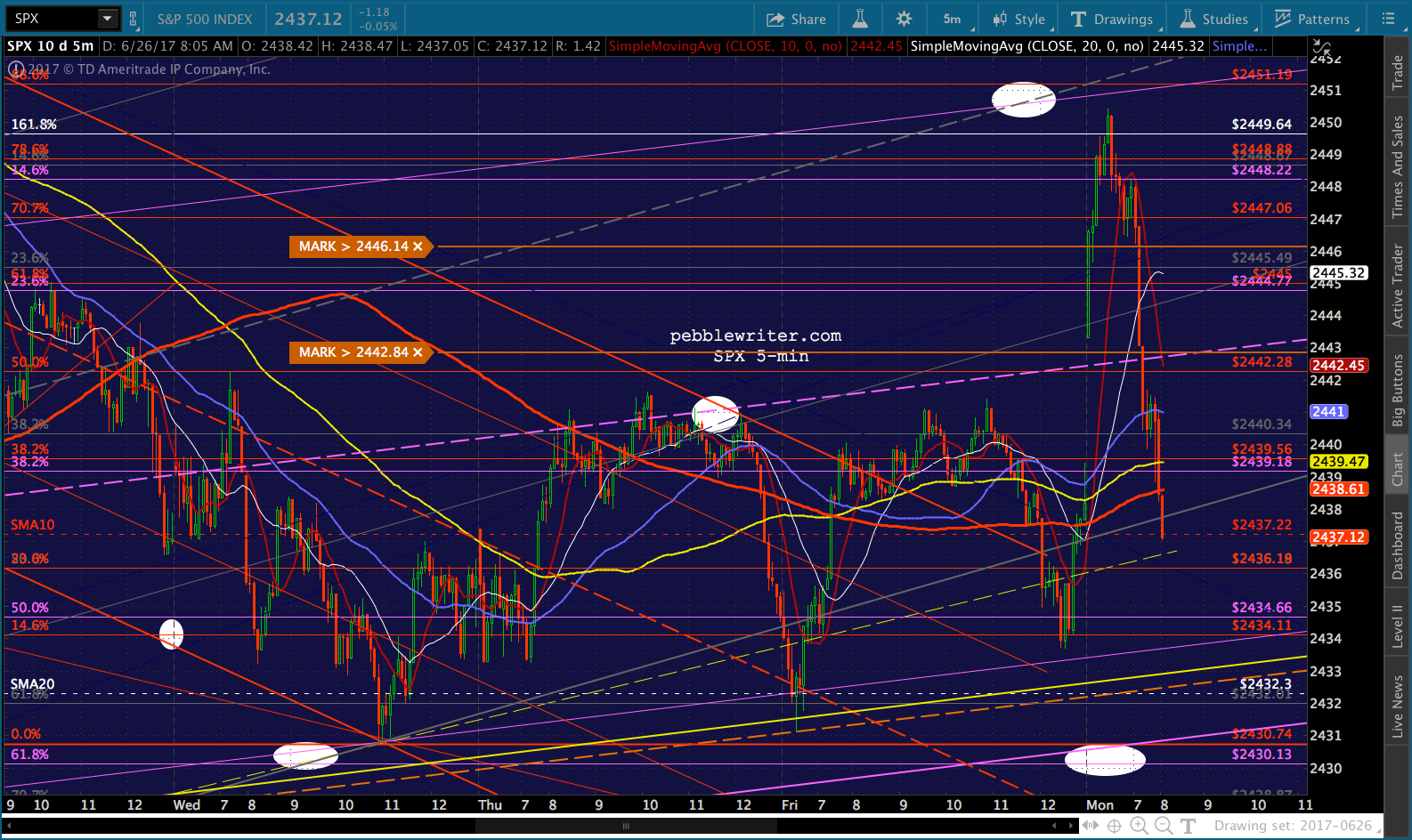Remove the MARK > 2446.14 alert
The image size is (1412, 840).
click(418, 246)
